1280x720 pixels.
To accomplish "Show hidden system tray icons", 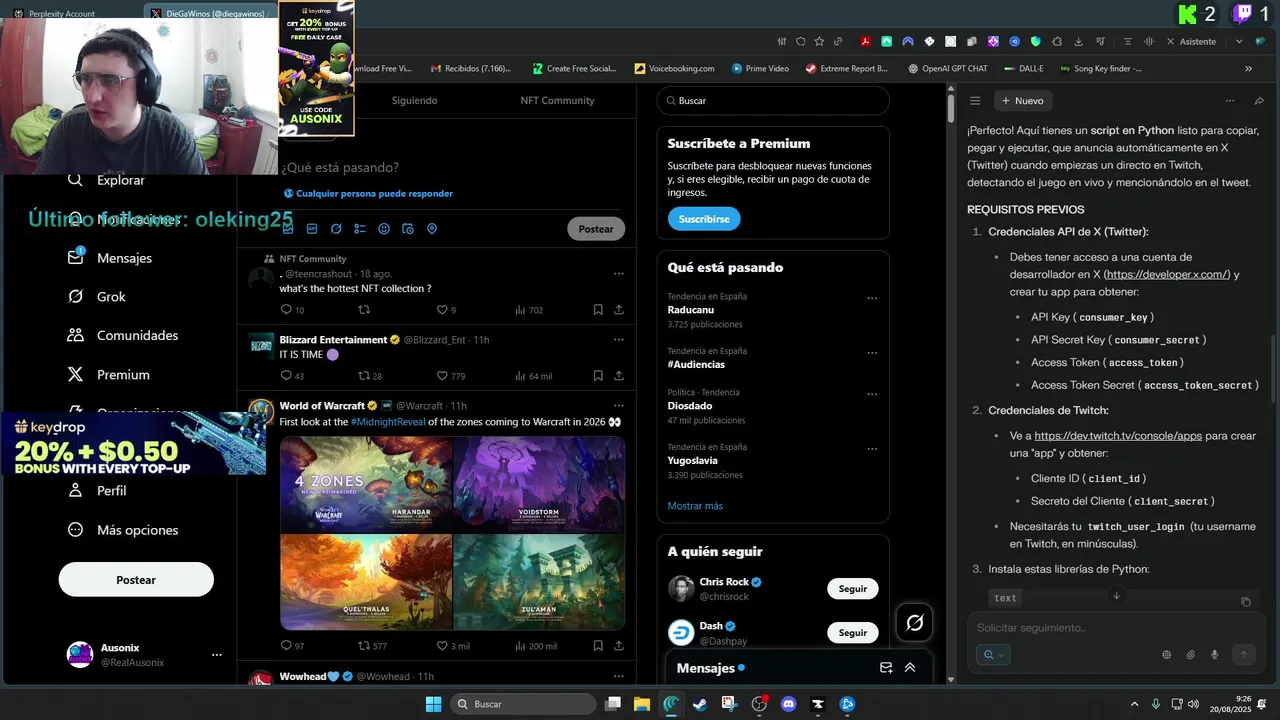I will click(1134, 704).
